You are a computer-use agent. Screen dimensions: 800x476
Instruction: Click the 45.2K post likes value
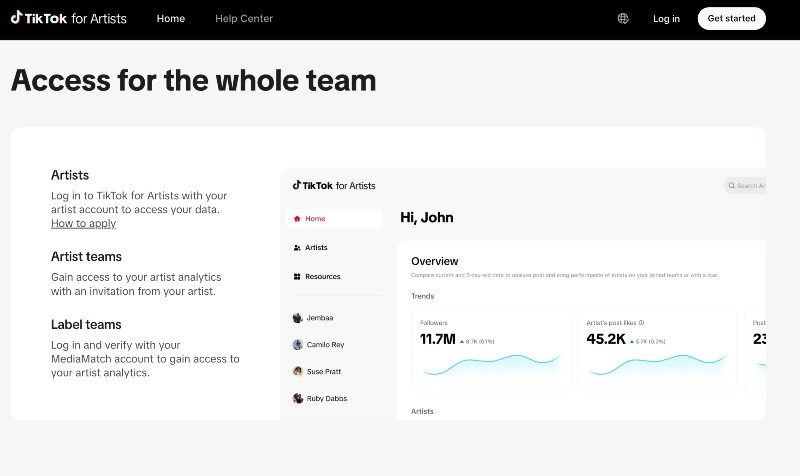point(606,339)
